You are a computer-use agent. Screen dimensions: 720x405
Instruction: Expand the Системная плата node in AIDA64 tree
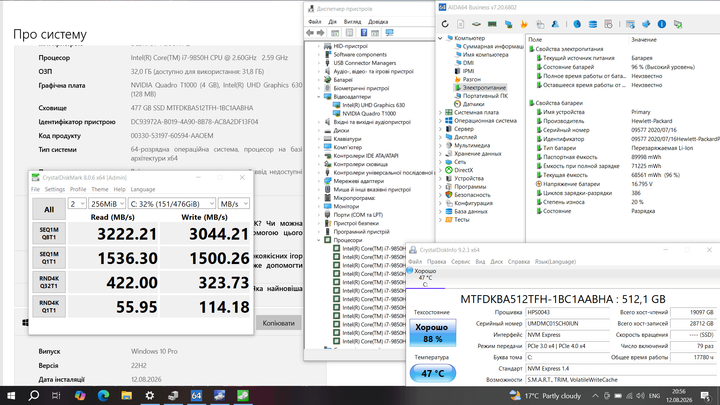440,112
